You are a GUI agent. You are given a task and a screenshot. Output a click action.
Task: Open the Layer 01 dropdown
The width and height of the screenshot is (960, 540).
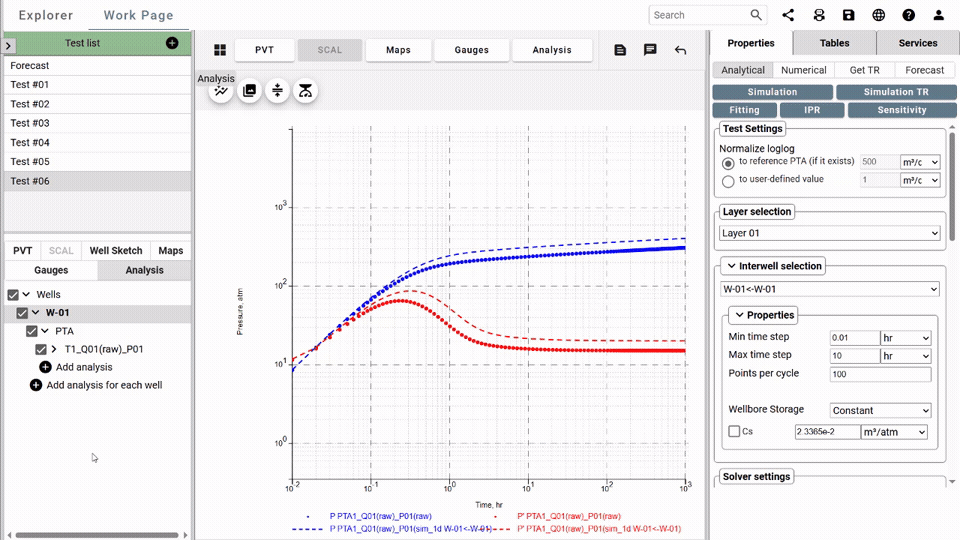point(830,233)
